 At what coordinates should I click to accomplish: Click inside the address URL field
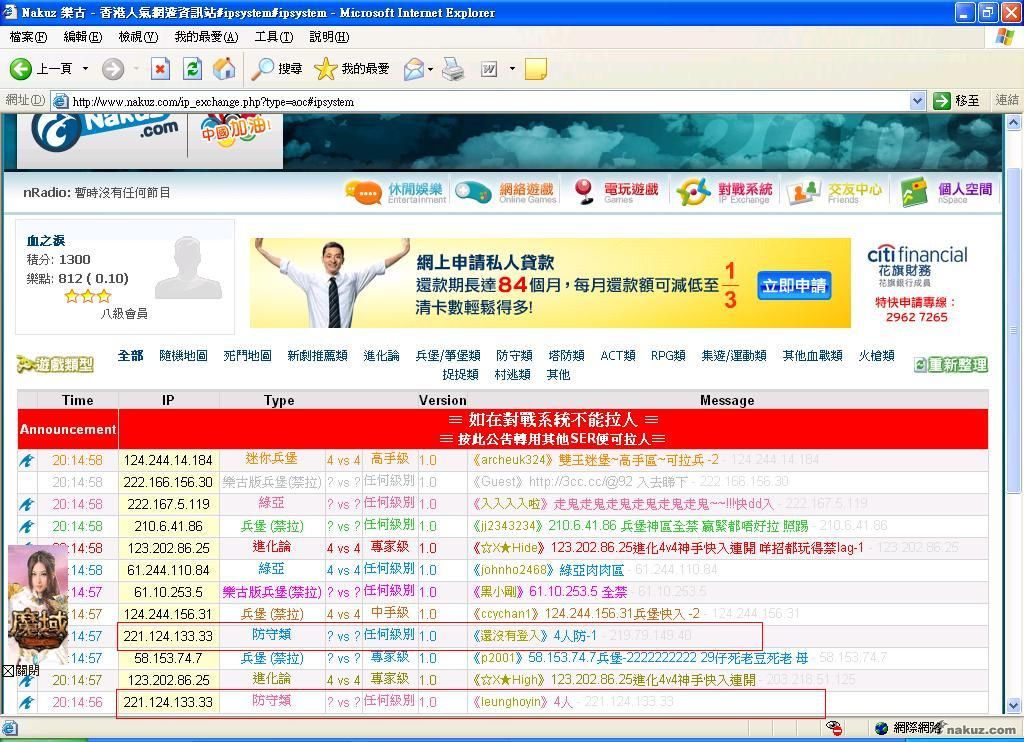coord(480,101)
